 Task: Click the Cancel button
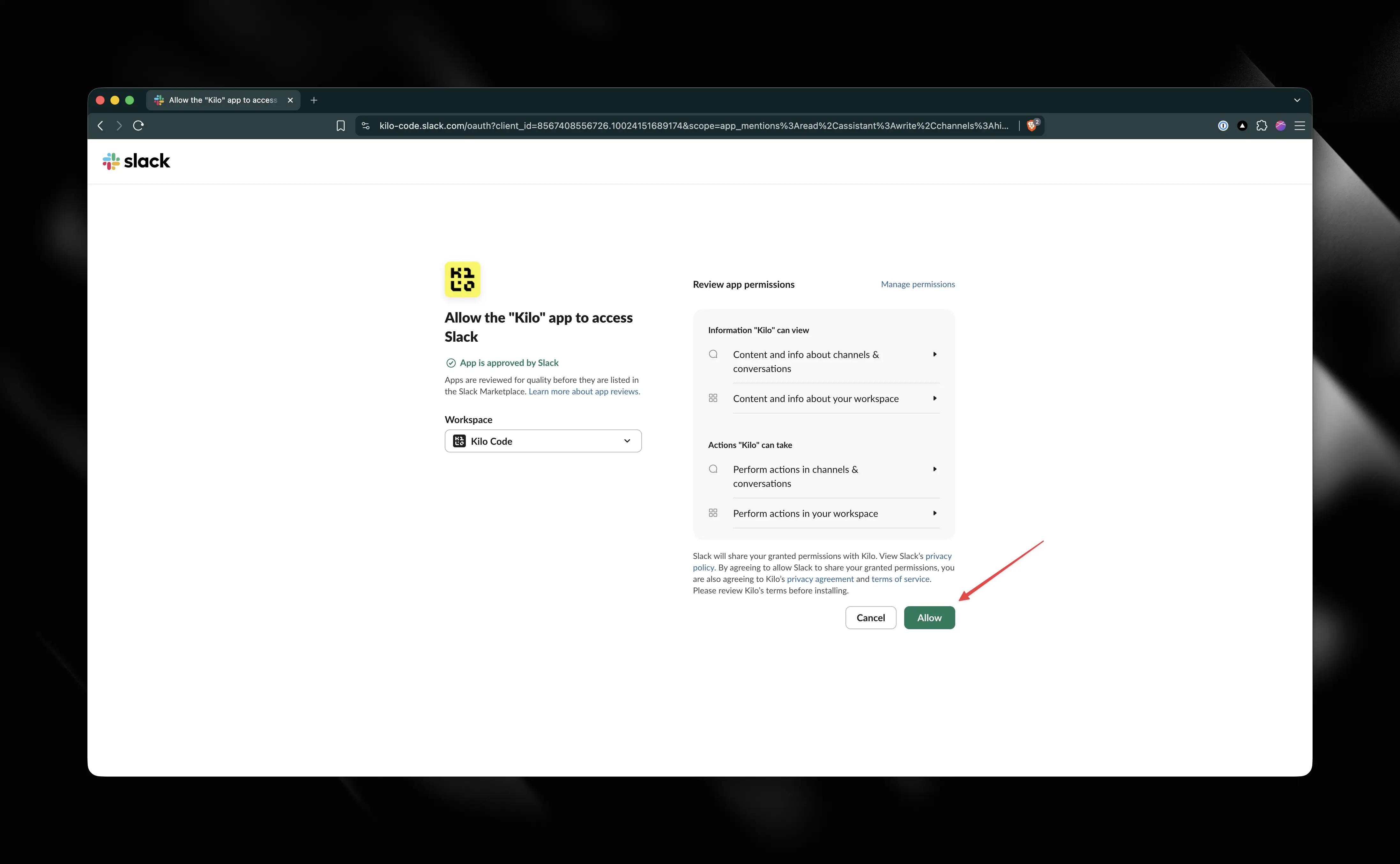[870, 618]
